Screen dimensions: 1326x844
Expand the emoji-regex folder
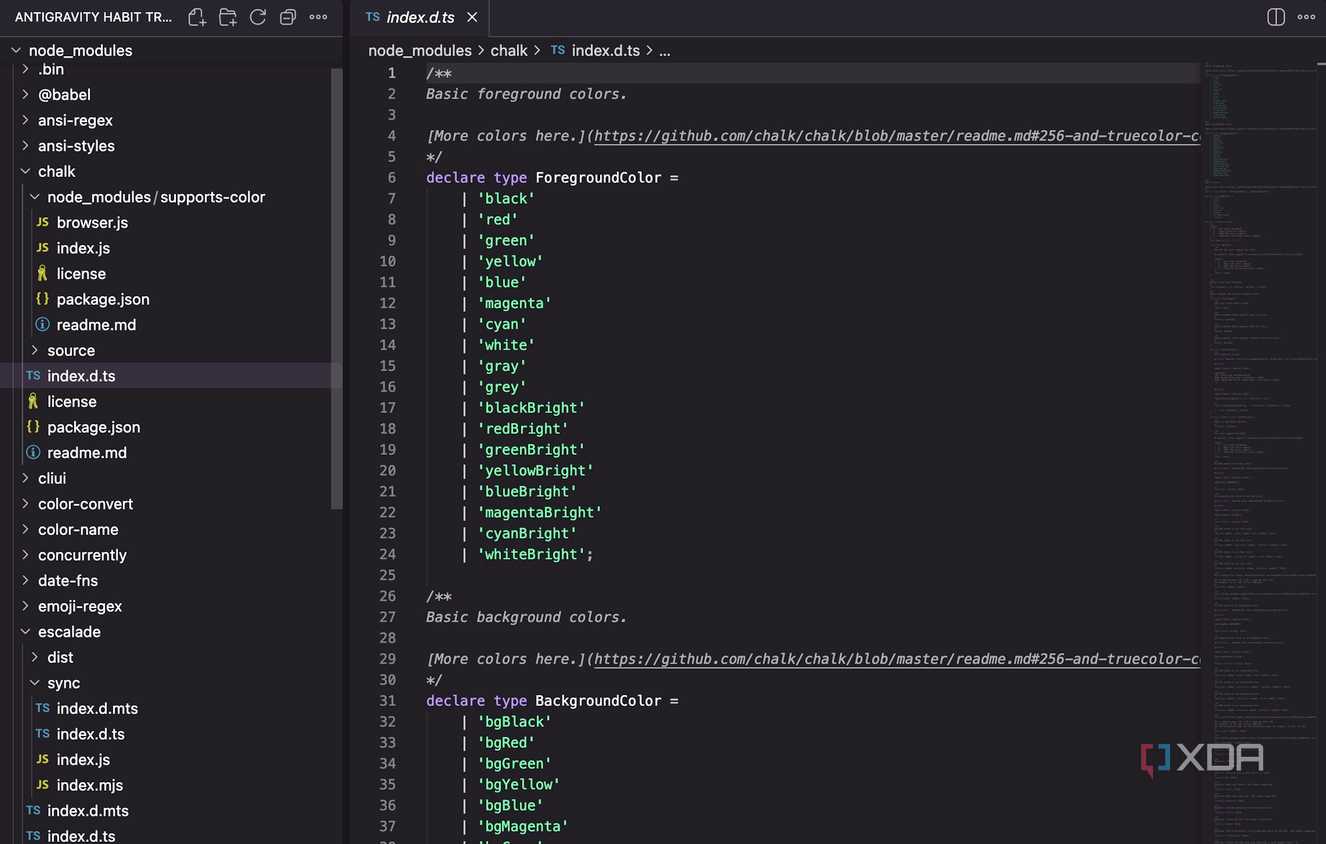171,606
